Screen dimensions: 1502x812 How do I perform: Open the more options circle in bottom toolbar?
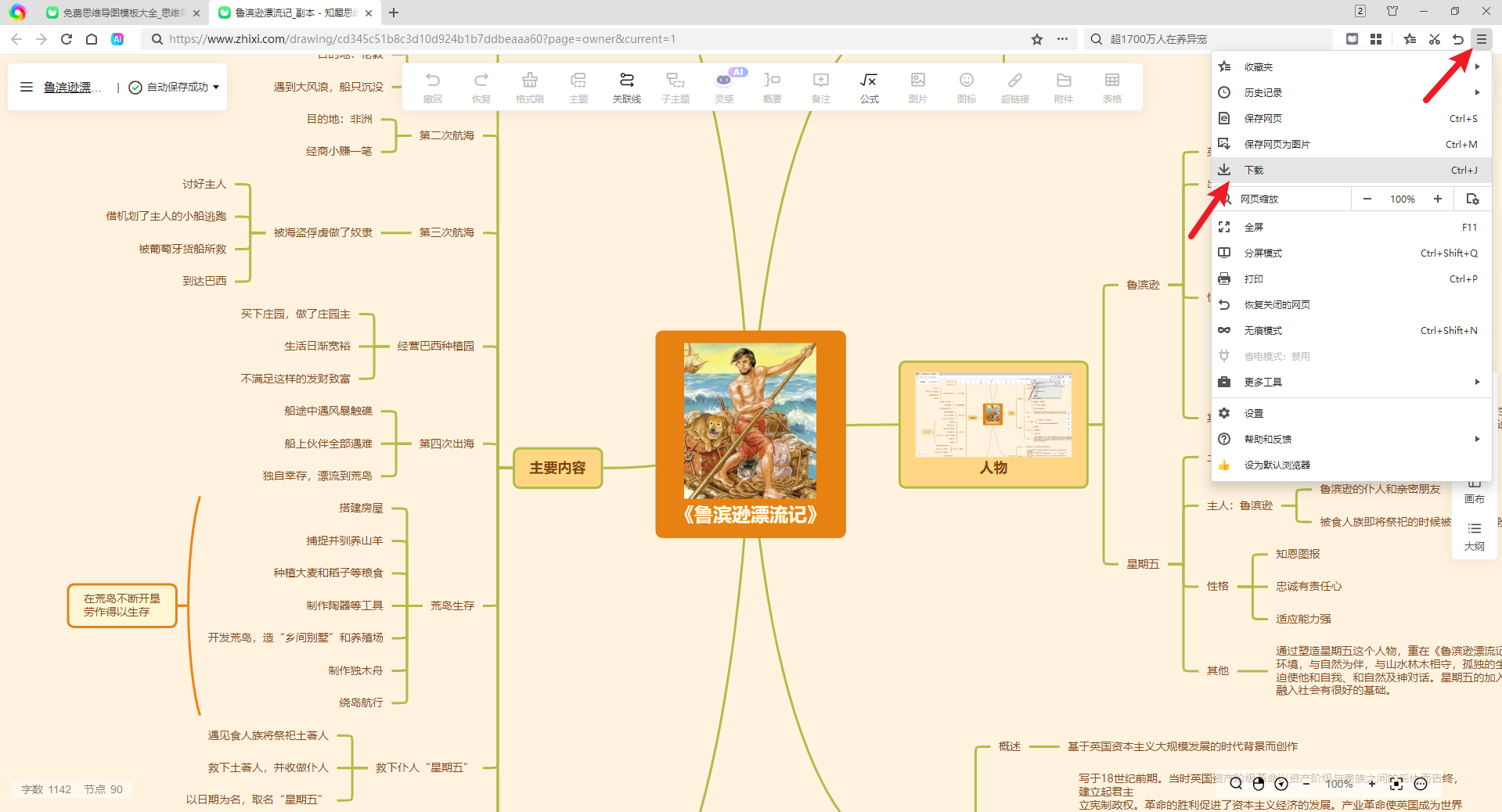(x=1421, y=783)
